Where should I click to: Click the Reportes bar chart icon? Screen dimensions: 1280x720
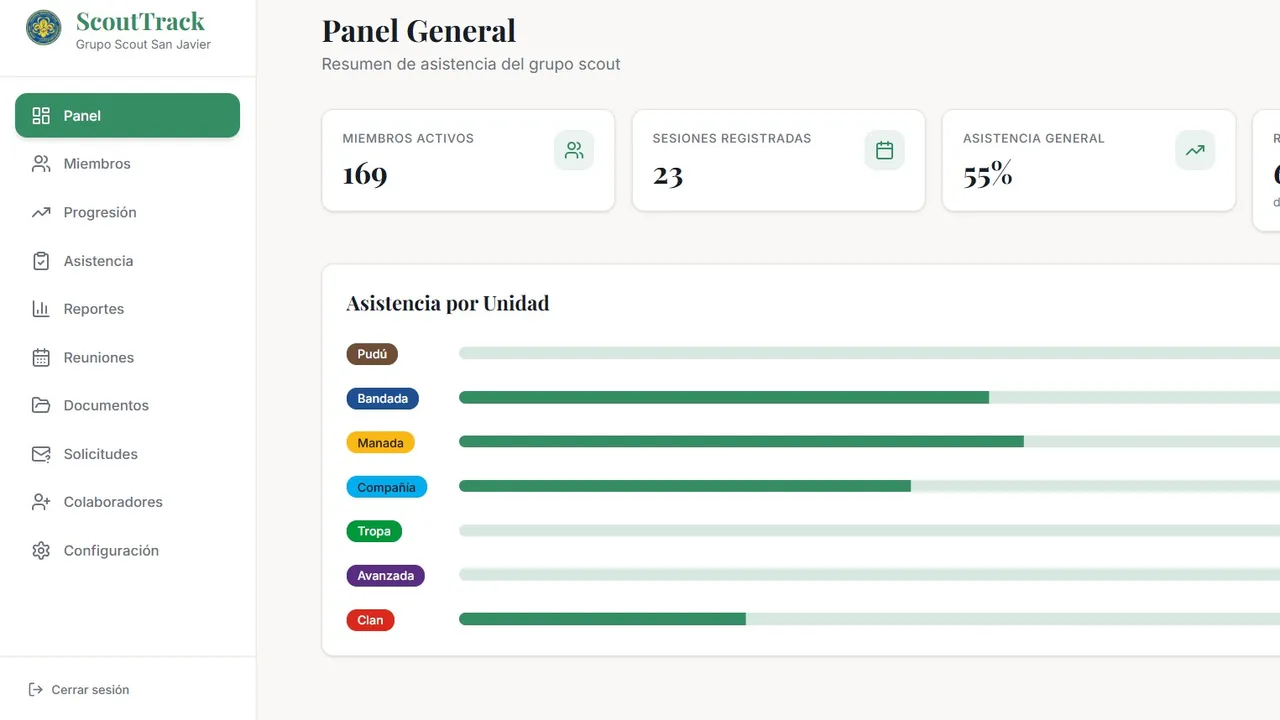click(41, 309)
